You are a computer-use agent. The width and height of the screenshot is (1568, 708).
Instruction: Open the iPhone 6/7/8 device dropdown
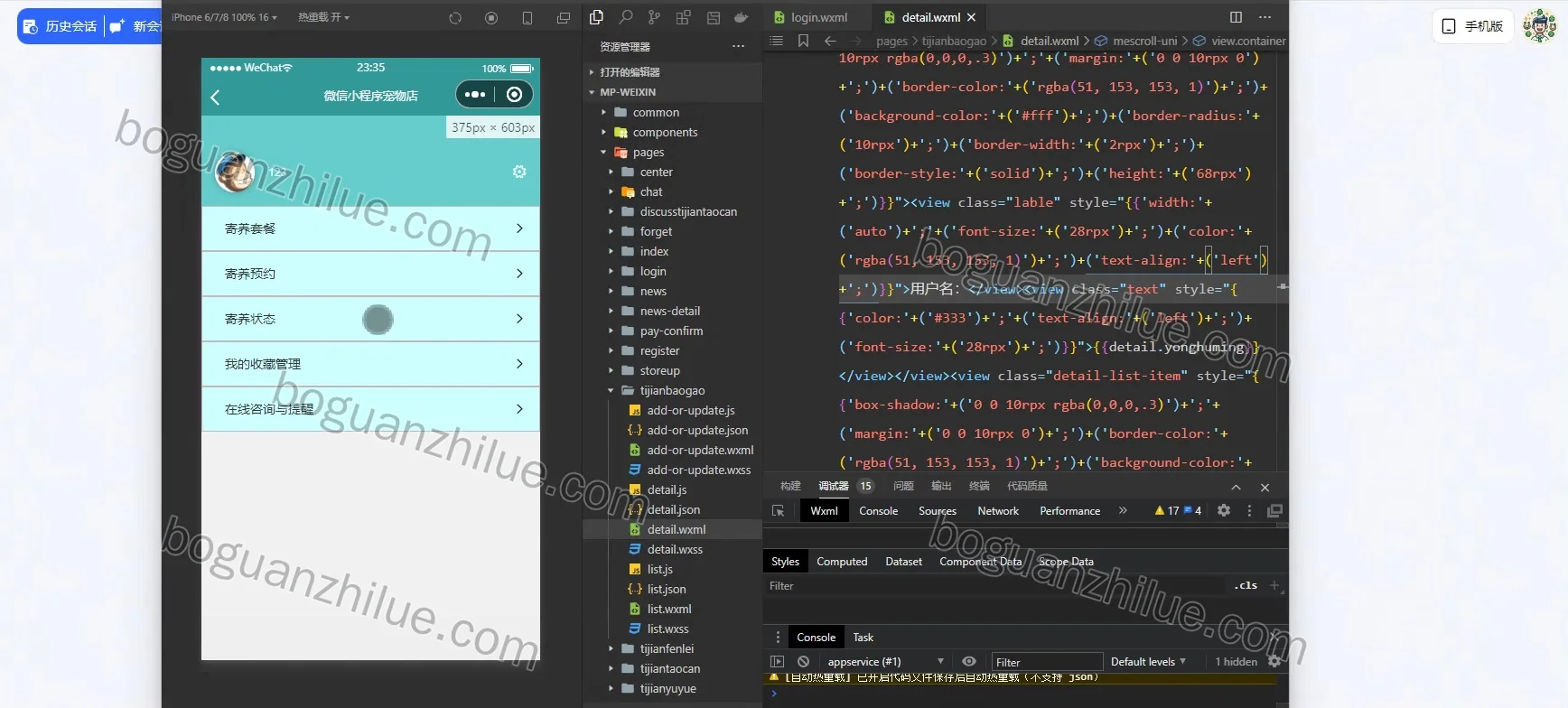pos(224,17)
